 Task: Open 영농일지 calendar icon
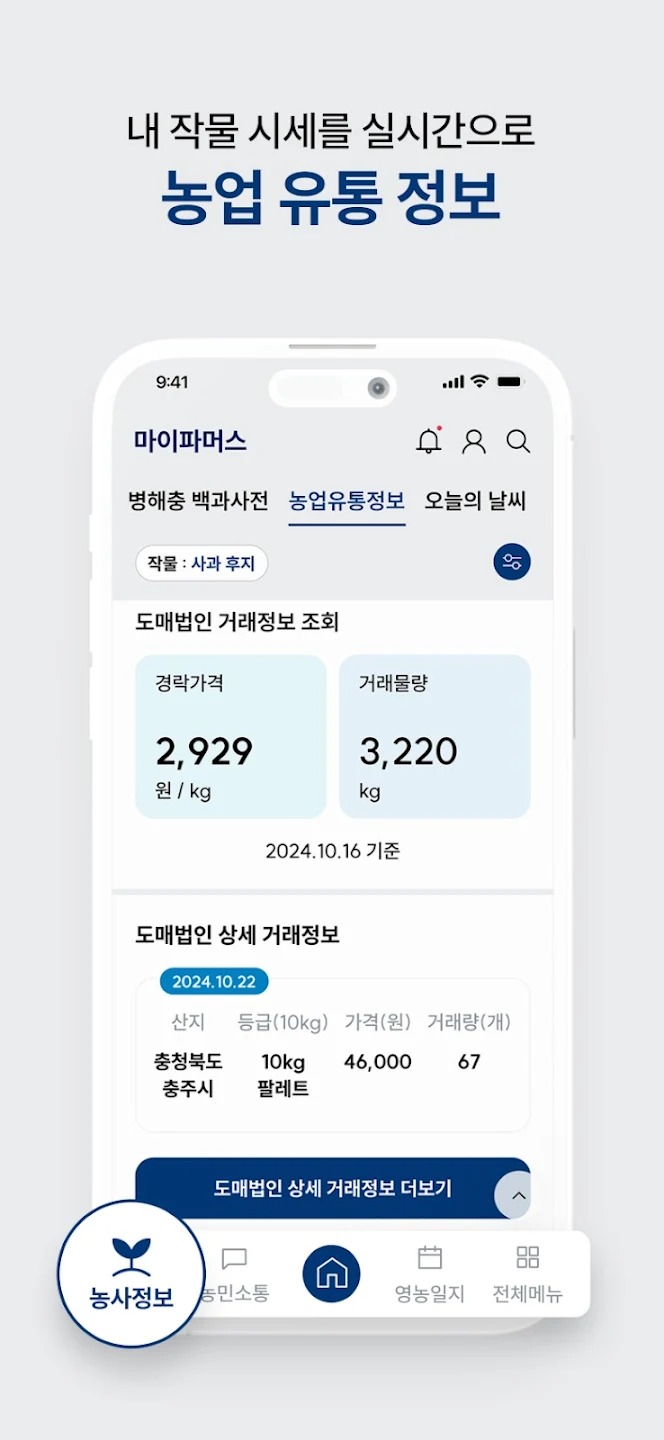tap(430, 1274)
